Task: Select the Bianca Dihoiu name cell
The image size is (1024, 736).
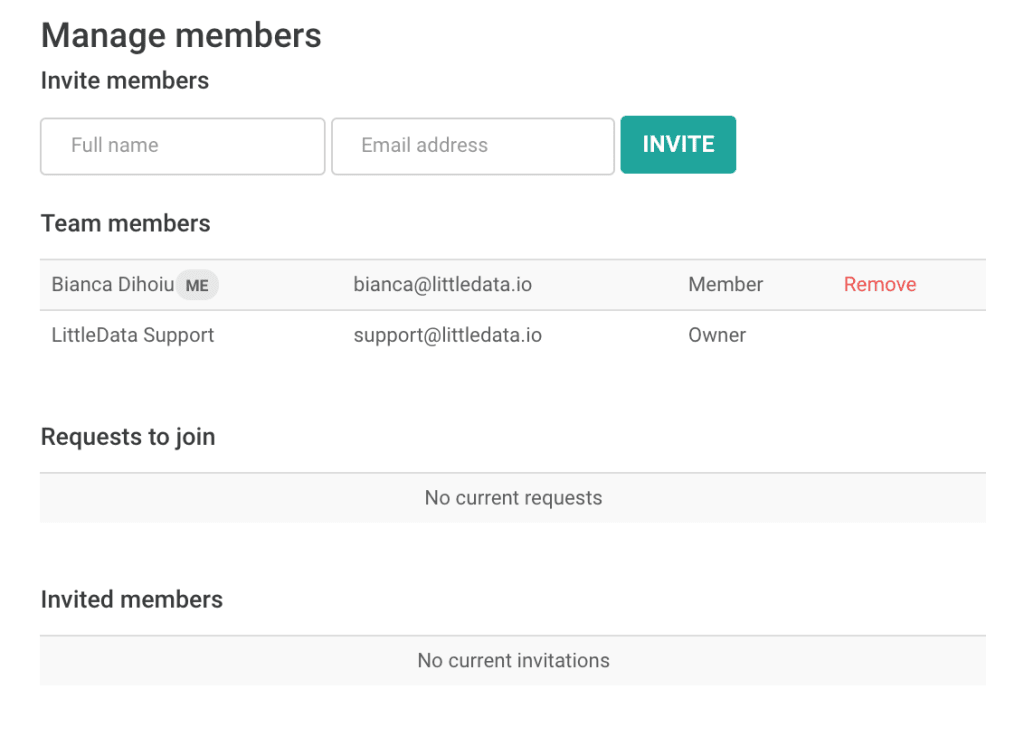Action: click(113, 285)
